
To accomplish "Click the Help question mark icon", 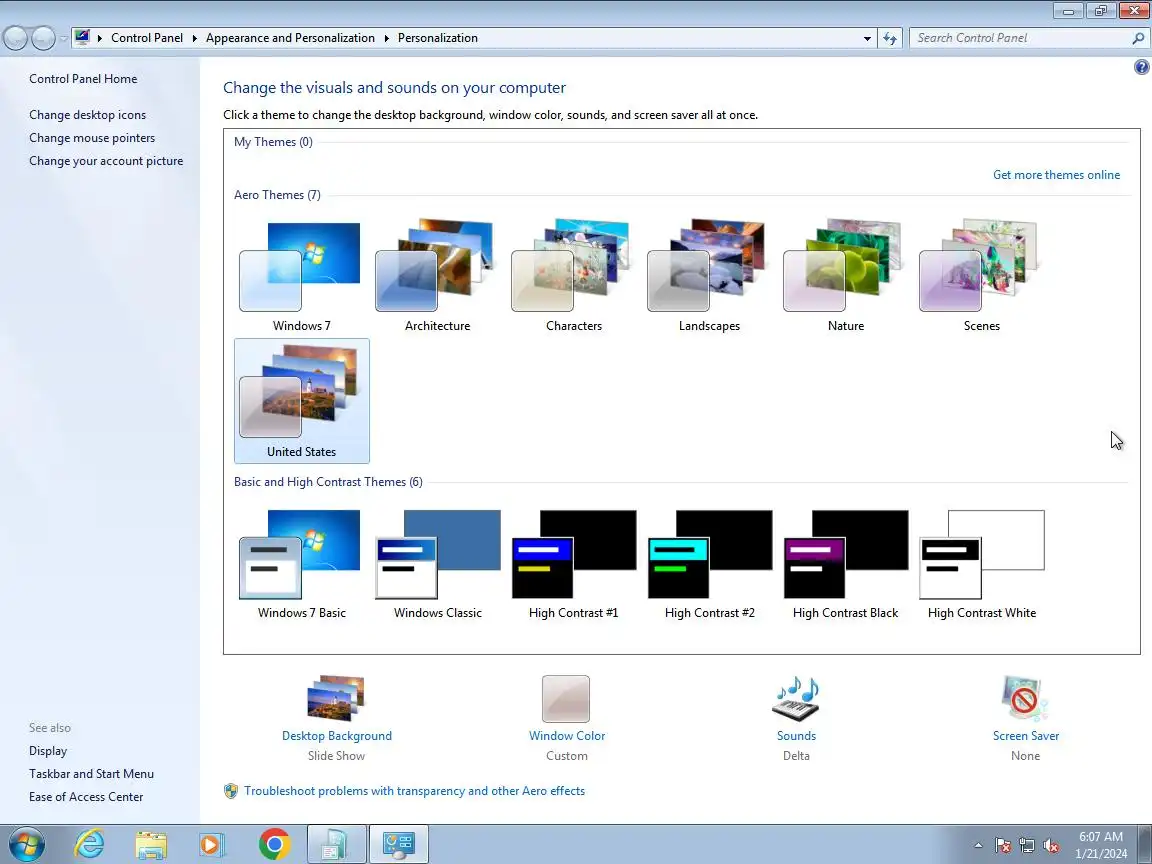I will [1141, 67].
